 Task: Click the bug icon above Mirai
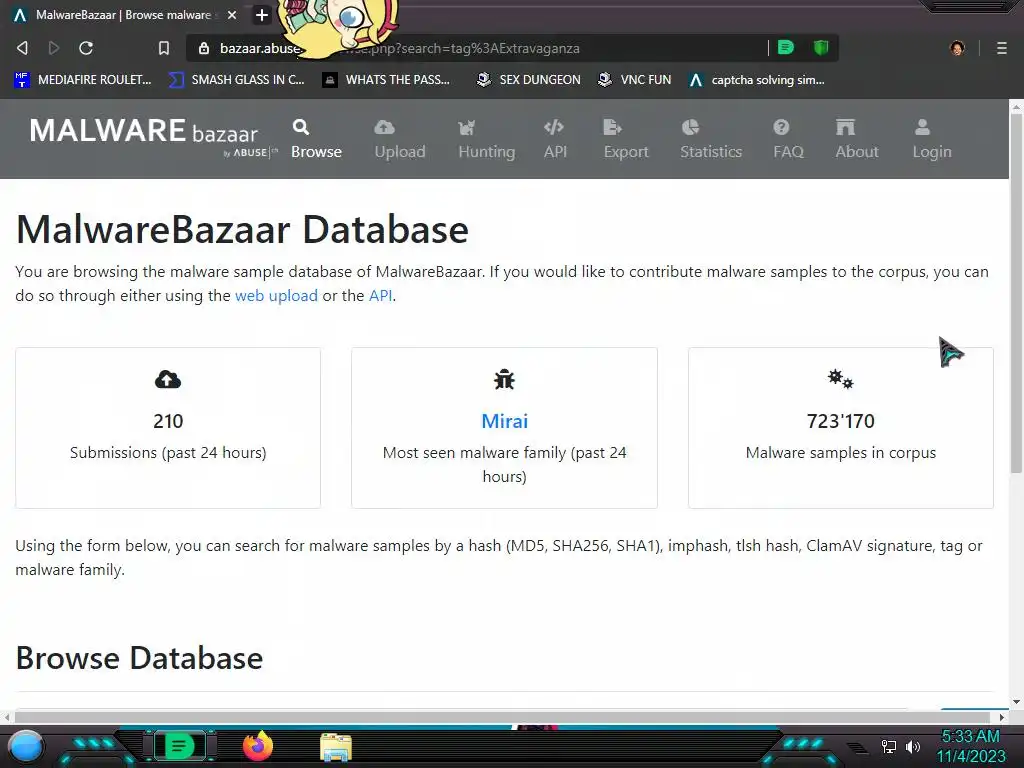tap(504, 379)
